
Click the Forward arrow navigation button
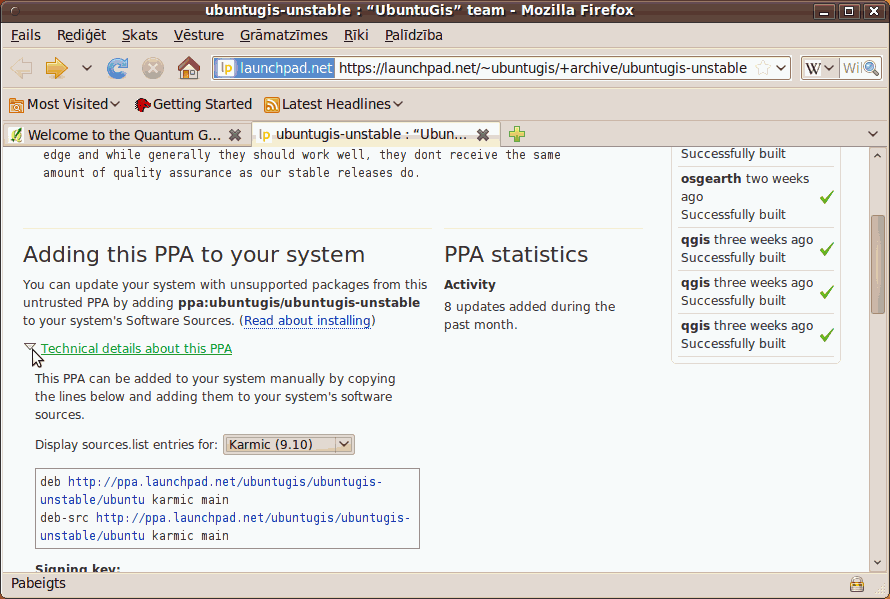[56, 68]
